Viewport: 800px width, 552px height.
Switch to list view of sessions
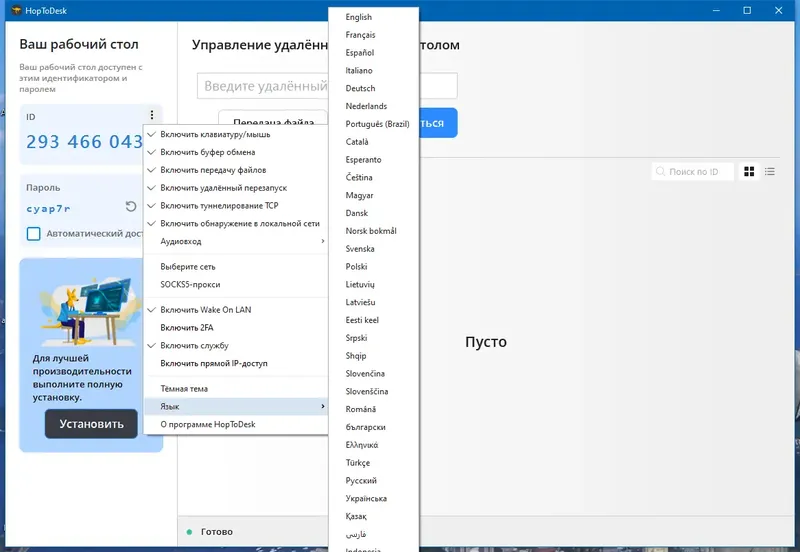(x=769, y=171)
